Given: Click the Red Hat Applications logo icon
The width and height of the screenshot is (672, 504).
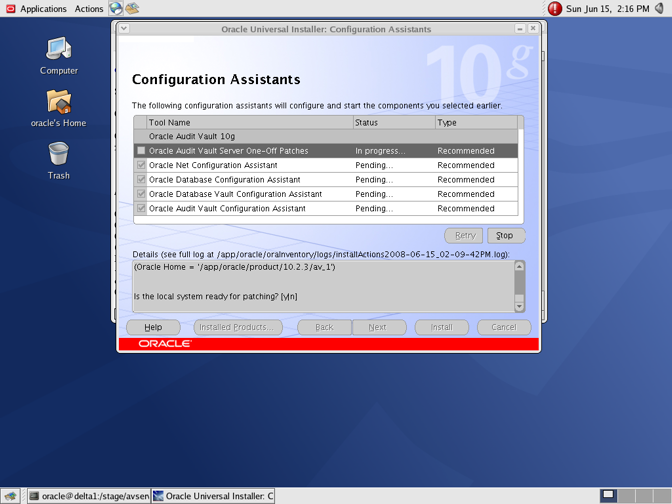Looking at the screenshot, I should [11, 9].
